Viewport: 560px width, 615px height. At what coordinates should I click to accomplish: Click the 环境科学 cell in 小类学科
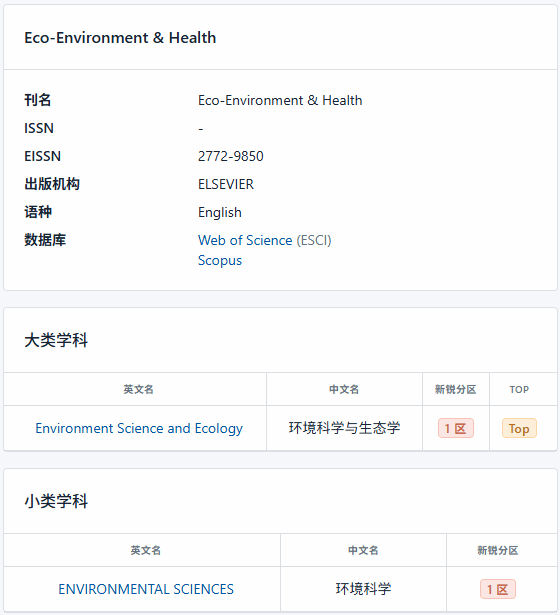(363, 589)
